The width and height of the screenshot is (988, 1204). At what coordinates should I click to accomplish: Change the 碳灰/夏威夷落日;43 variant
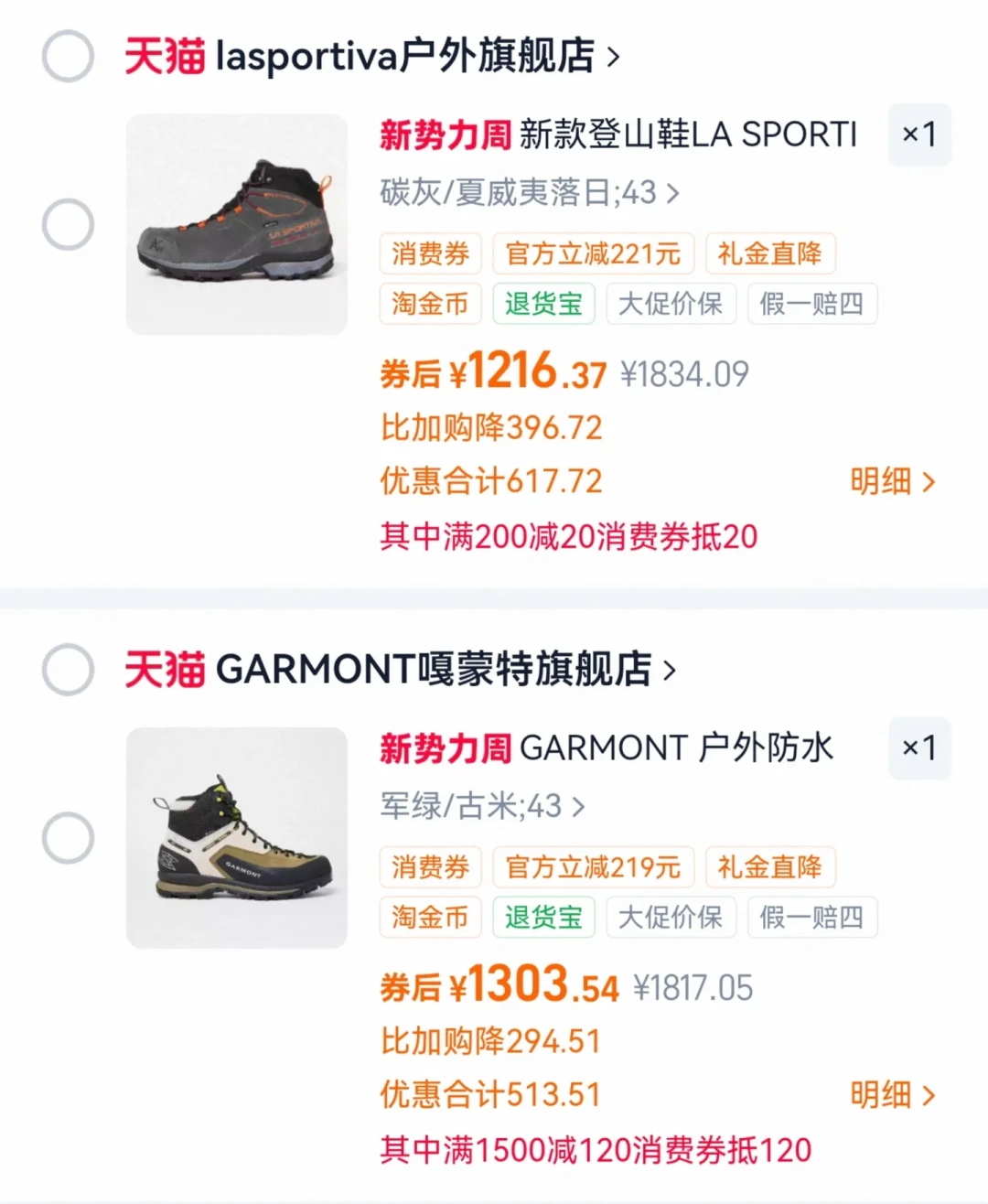click(x=530, y=193)
